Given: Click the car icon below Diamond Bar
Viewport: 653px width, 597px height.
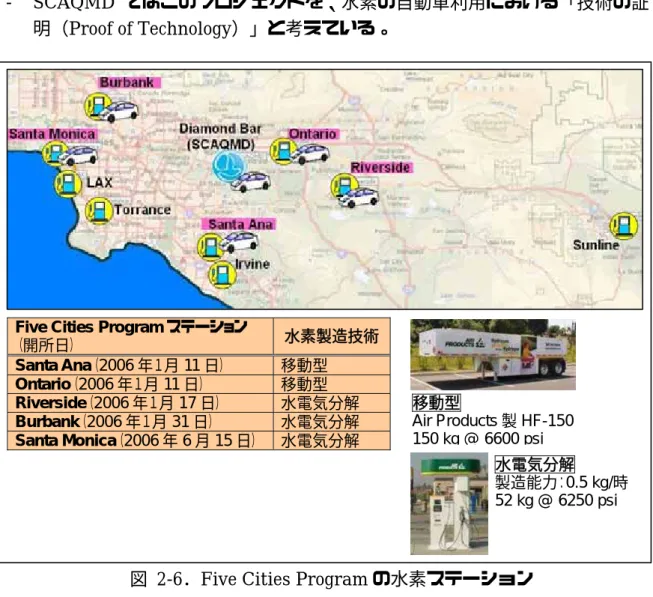Looking at the screenshot, I should click(251, 182).
